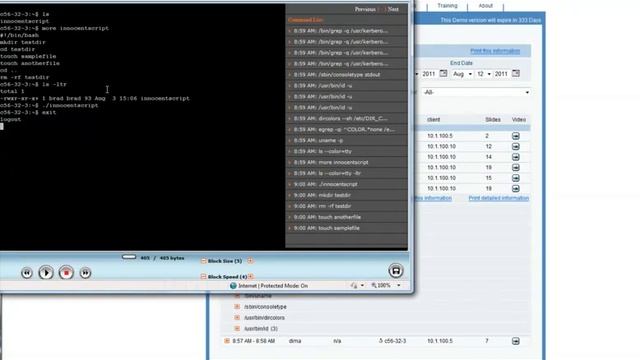Play video for the row with 14 slides
The image size is (640, 360).
(516, 157)
